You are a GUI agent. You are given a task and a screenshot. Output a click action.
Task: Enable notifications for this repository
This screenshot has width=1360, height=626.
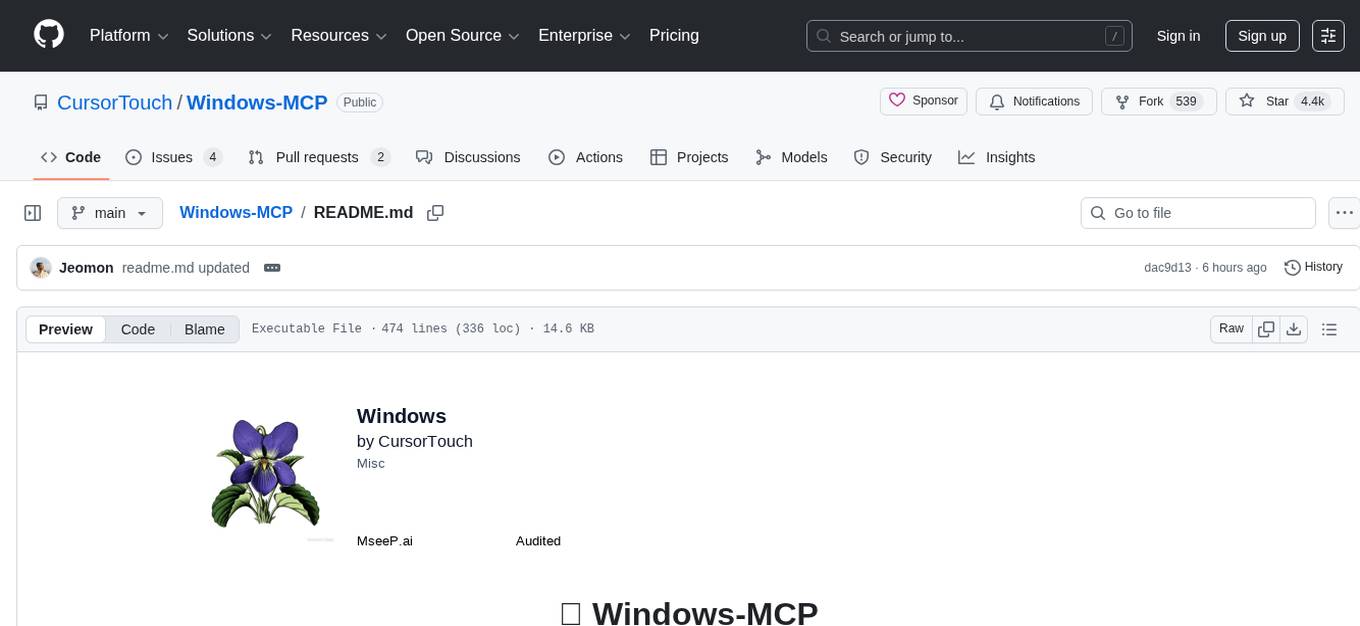[1034, 101]
